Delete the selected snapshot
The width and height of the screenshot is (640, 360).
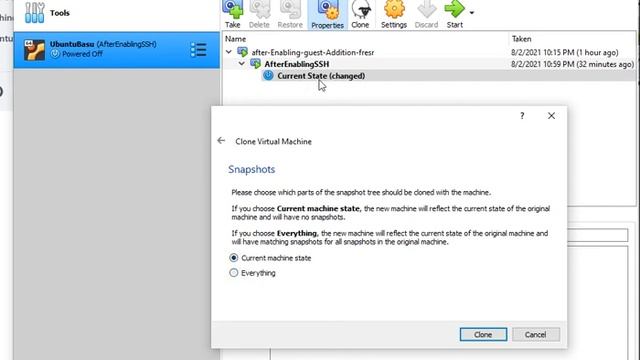click(x=259, y=15)
